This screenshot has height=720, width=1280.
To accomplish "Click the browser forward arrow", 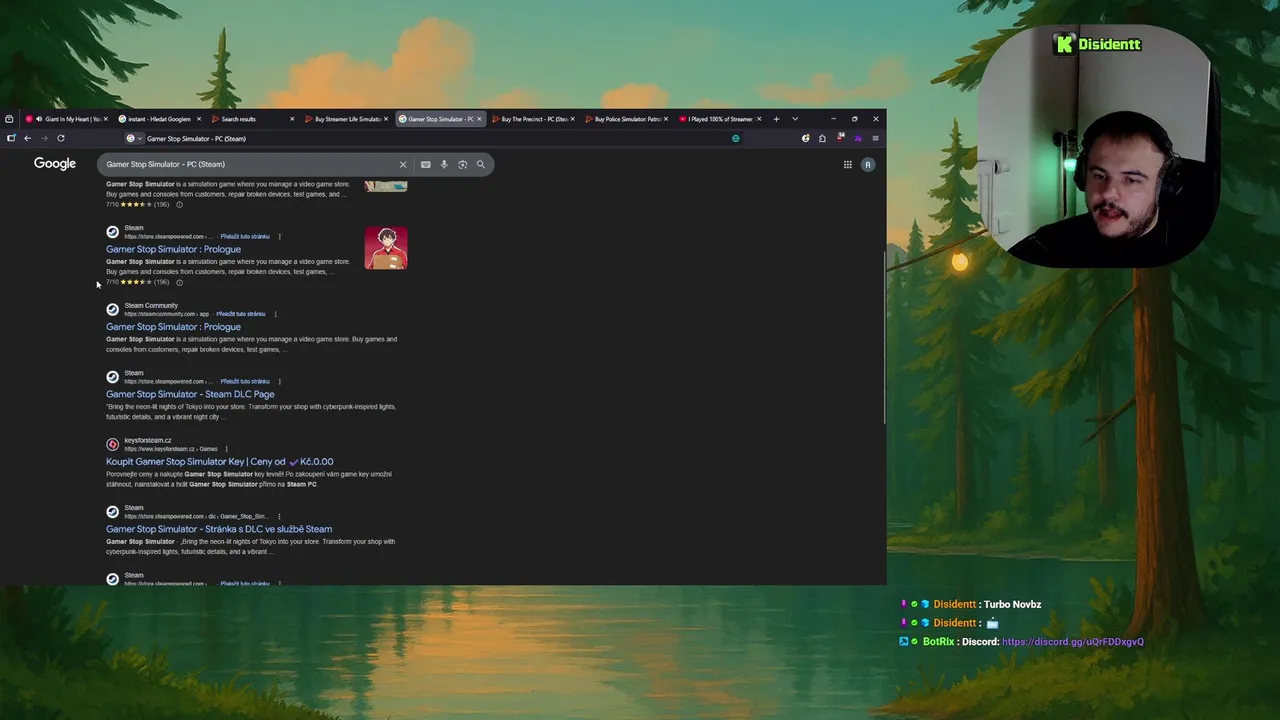I will click(x=44, y=138).
